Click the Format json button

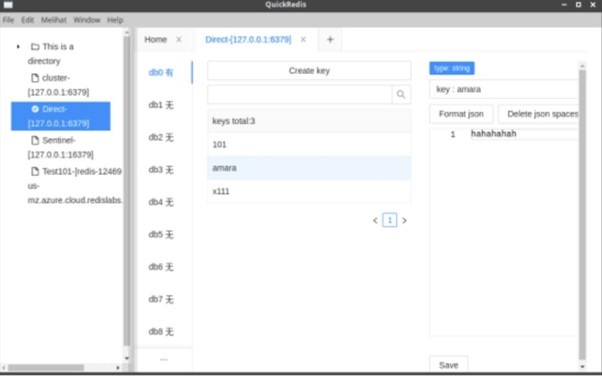461,114
